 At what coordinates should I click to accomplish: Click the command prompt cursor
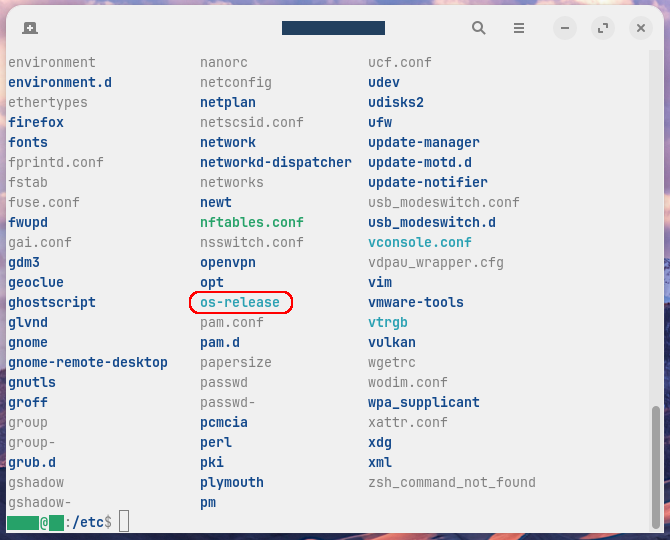[x=124, y=522]
